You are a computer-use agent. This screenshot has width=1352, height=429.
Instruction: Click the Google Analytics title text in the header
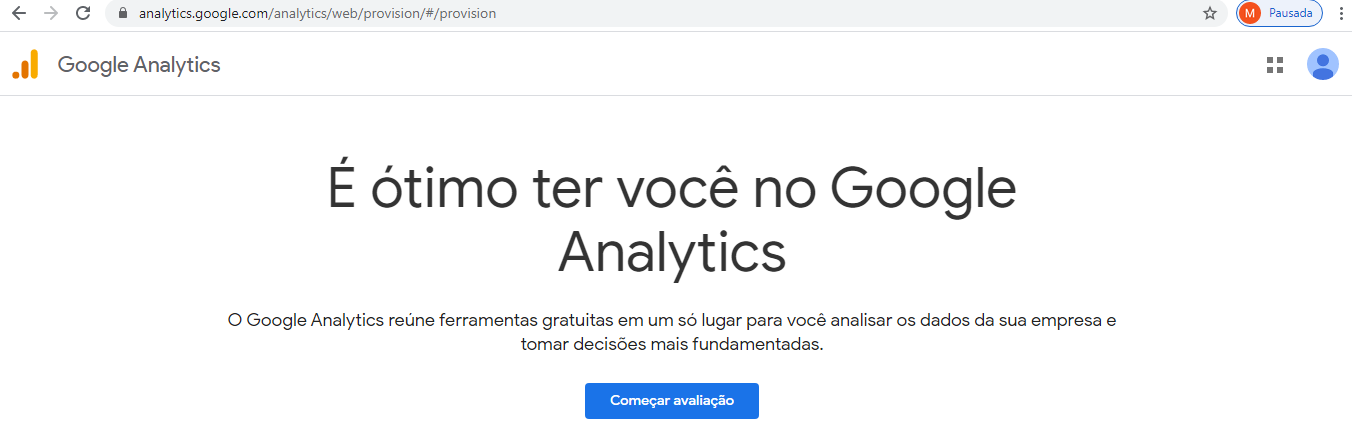(x=139, y=65)
